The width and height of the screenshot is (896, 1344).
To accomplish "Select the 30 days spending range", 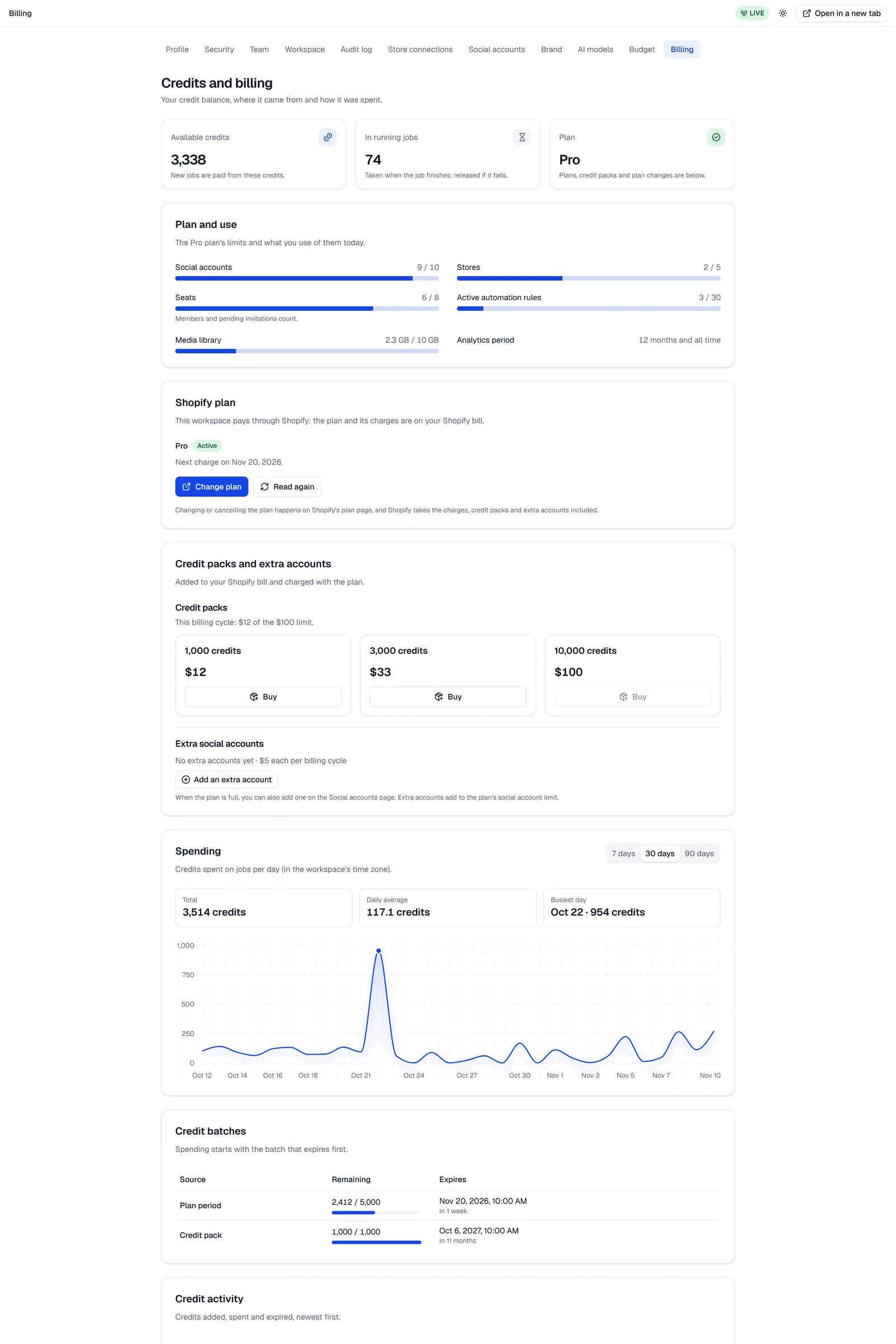I will tap(660, 853).
